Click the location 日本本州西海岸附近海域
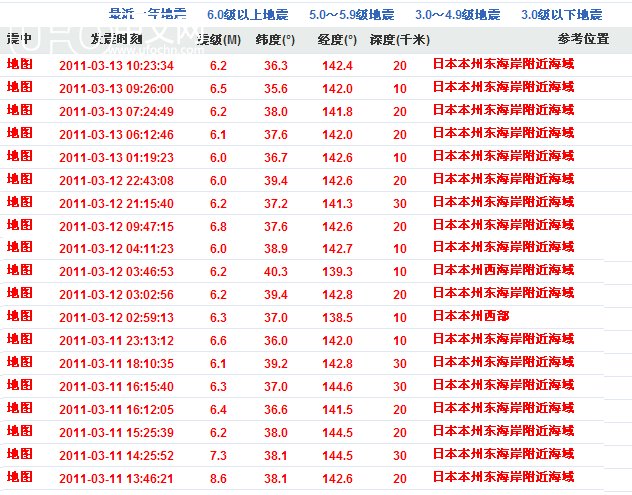The width and height of the screenshot is (632, 495). pyautogui.click(x=503, y=270)
